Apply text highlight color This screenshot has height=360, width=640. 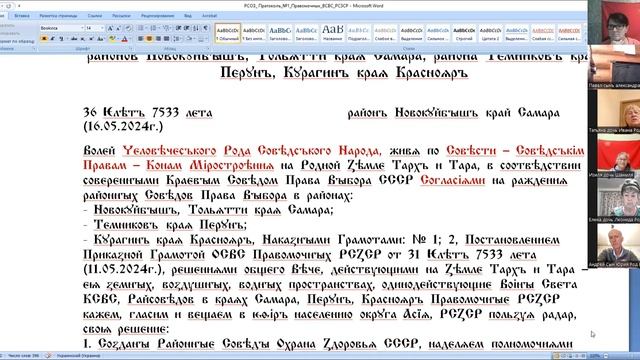tap(112, 39)
